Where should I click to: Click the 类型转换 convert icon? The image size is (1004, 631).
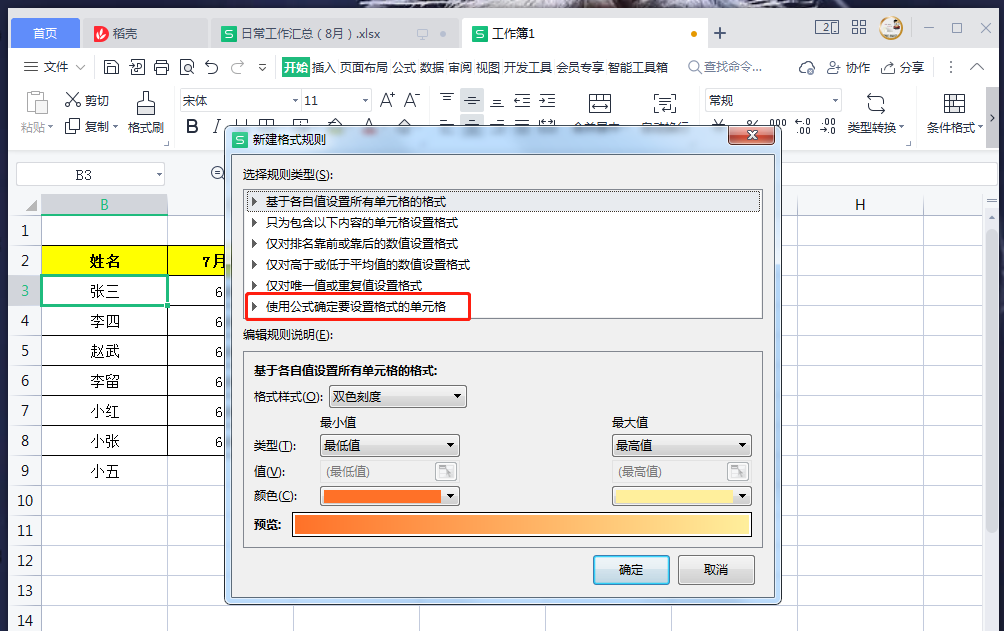875,102
